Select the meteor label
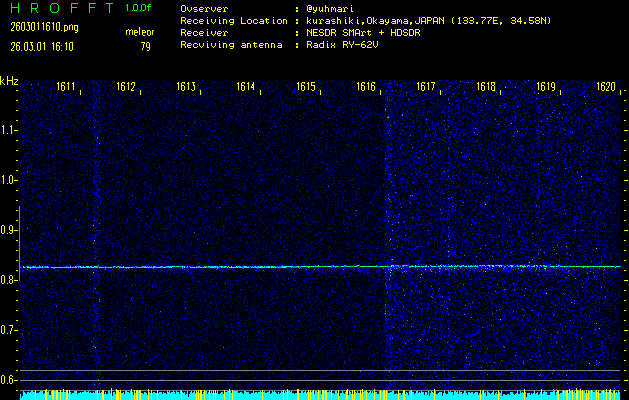Image resolution: width=629 pixels, height=400 pixels. pyautogui.click(x=139, y=32)
